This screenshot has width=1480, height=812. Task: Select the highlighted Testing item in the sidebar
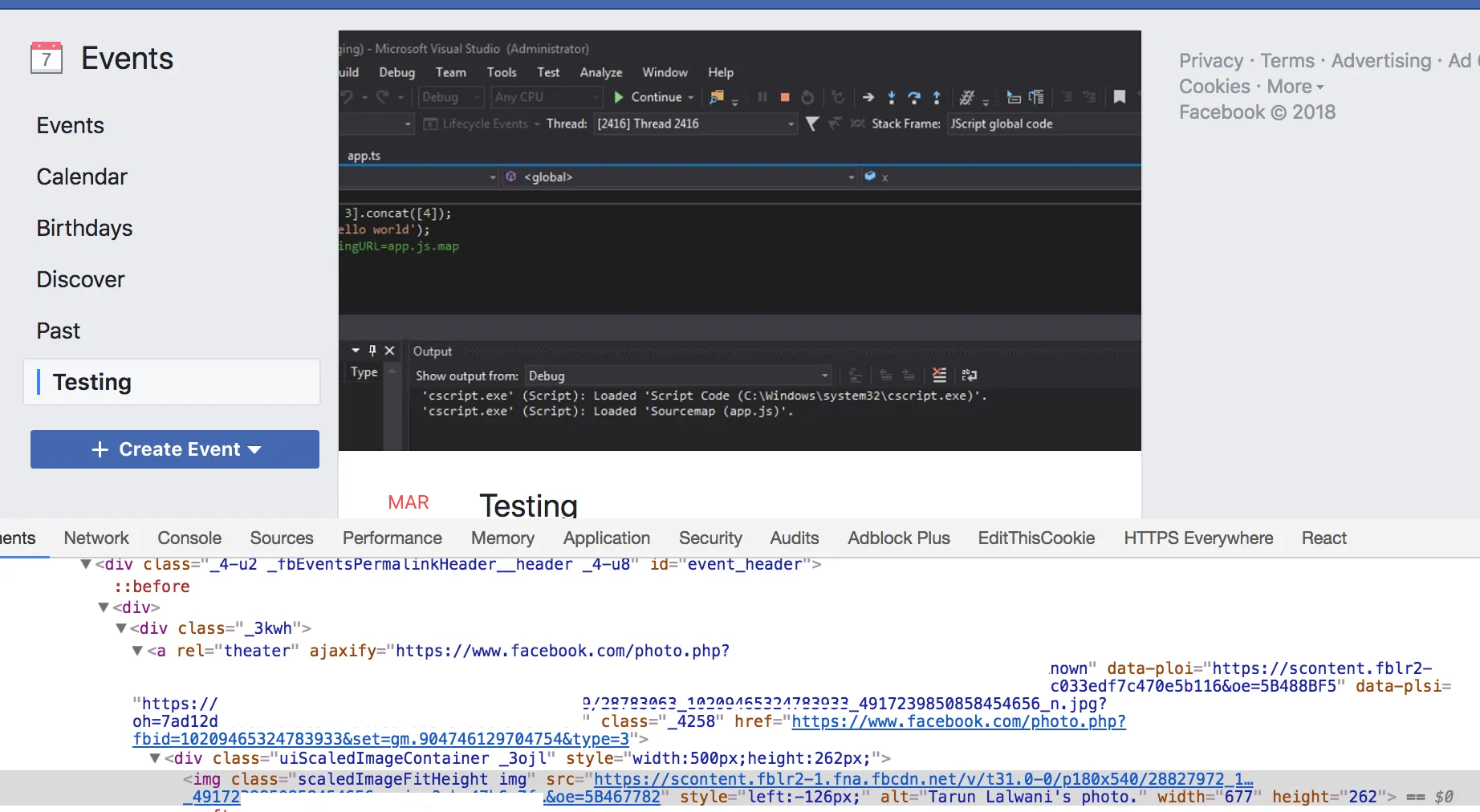(x=172, y=382)
